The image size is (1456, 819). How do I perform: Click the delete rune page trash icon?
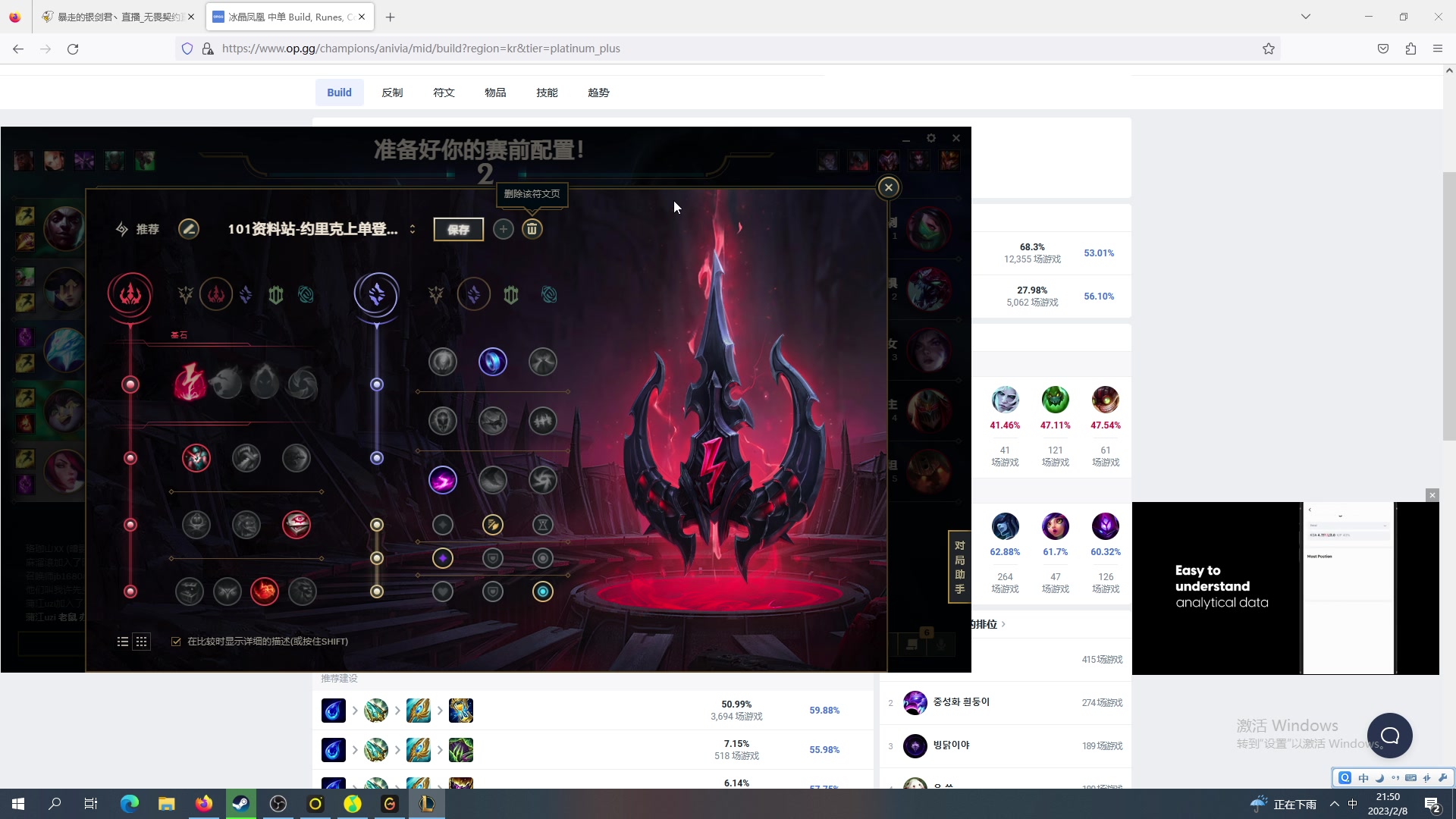point(532,229)
